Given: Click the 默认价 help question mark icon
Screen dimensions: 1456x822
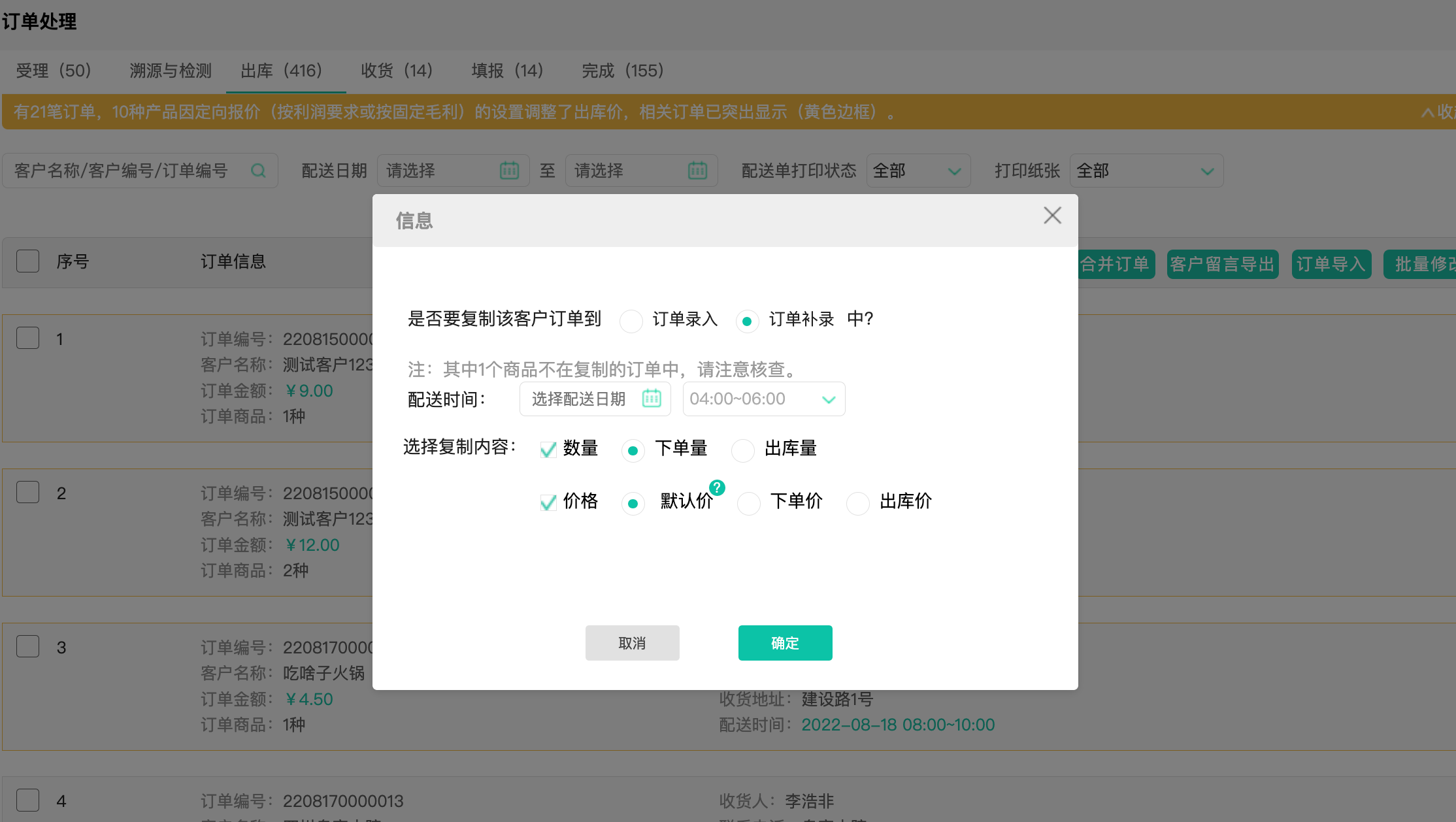Looking at the screenshot, I should tap(717, 487).
